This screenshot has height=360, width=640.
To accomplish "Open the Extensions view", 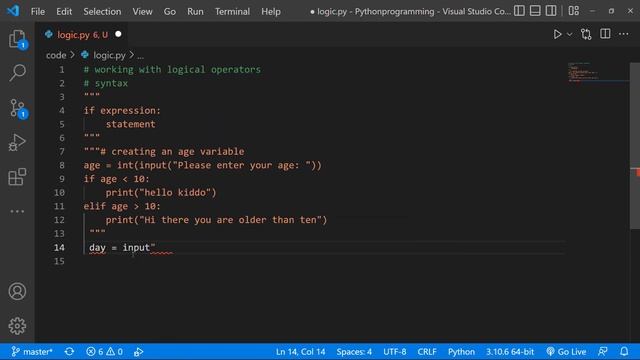I will pyautogui.click(x=17, y=177).
